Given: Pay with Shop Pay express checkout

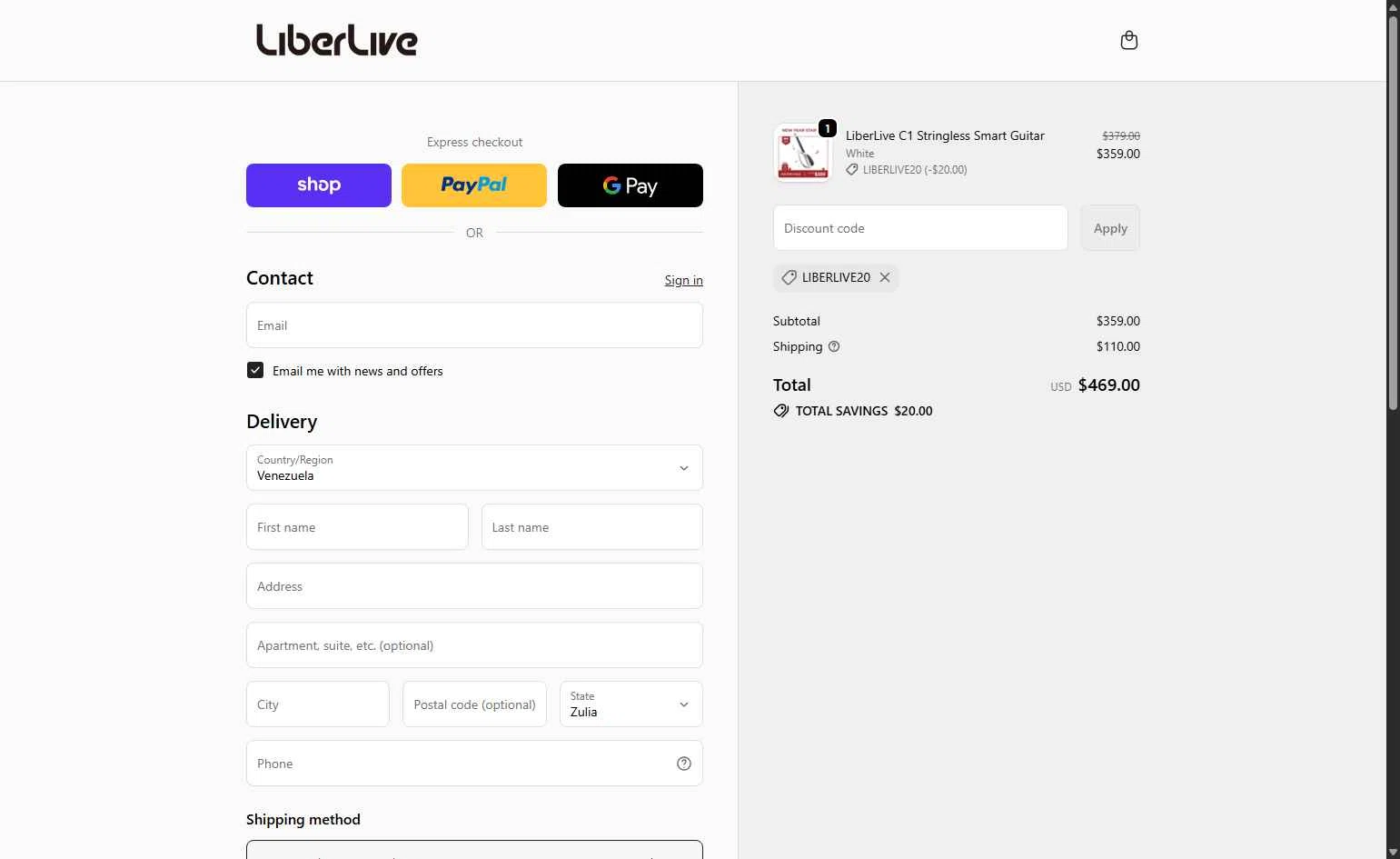Looking at the screenshot, I should (x=319, y=185).
